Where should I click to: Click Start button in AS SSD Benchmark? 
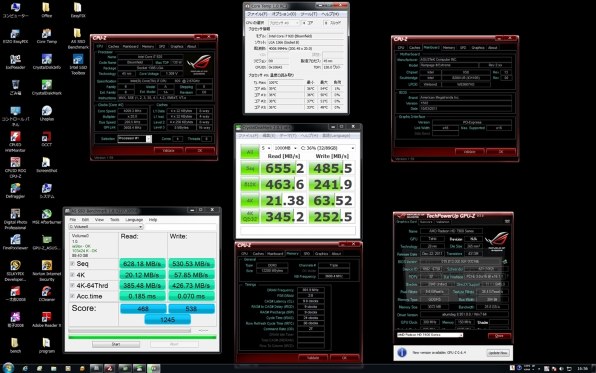pos(116,344)
